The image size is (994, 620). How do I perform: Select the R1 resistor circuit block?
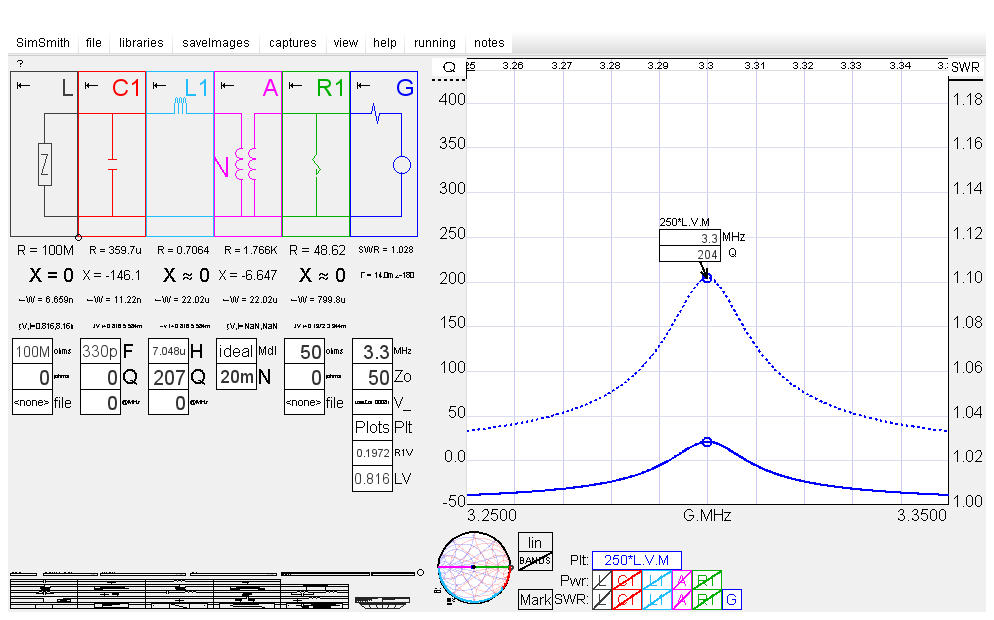pos(316,154)
